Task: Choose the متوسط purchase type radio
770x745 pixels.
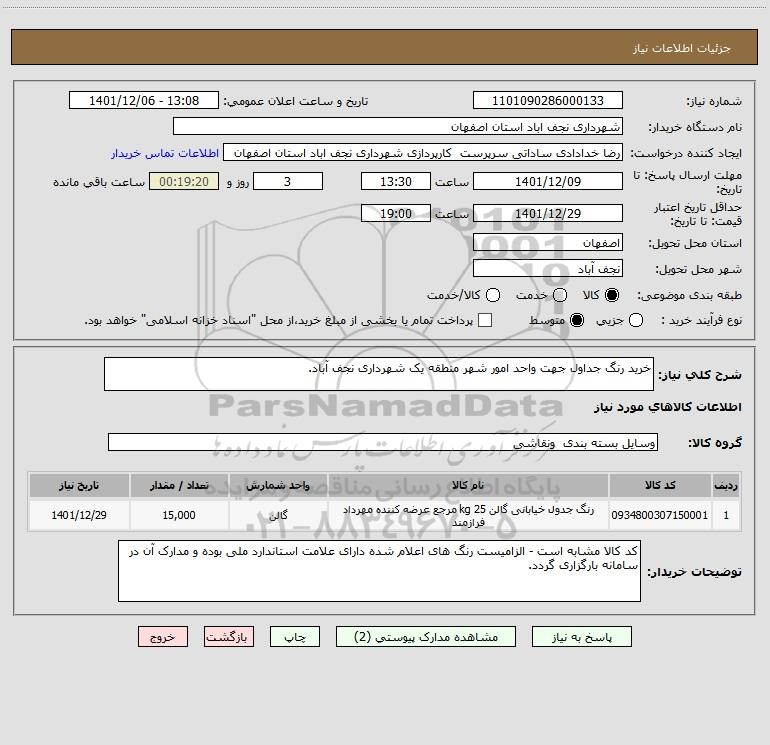Action: click(x=577, y=320)
